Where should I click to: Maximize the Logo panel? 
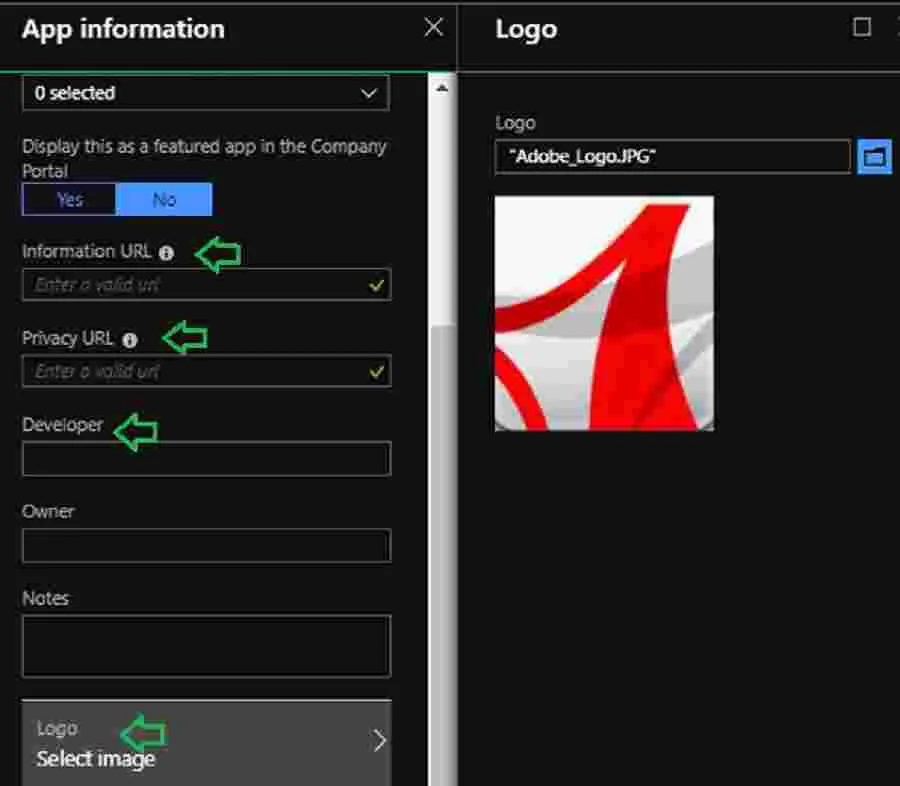coord(861,28)
